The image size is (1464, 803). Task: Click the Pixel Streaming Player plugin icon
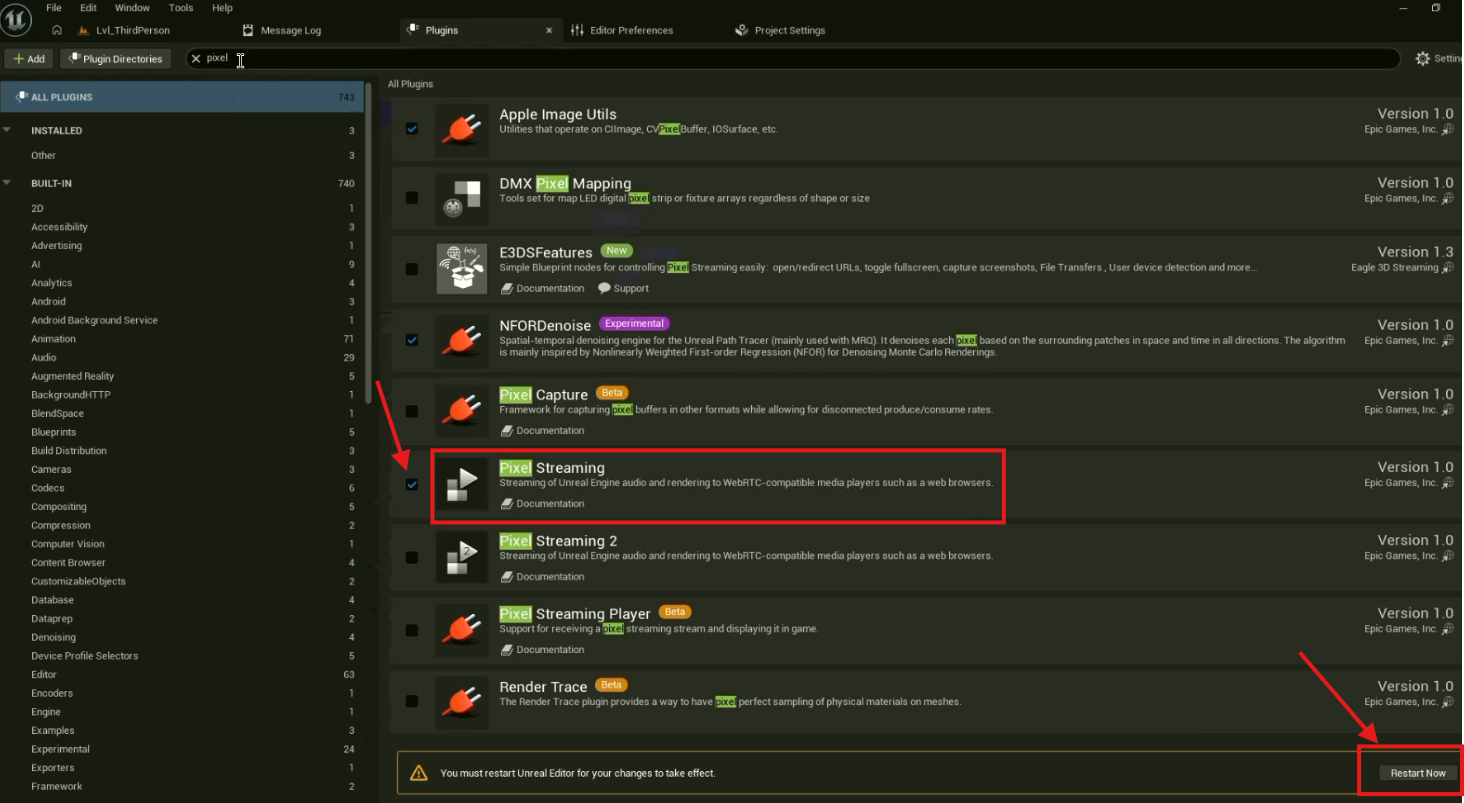click(462, 630)
